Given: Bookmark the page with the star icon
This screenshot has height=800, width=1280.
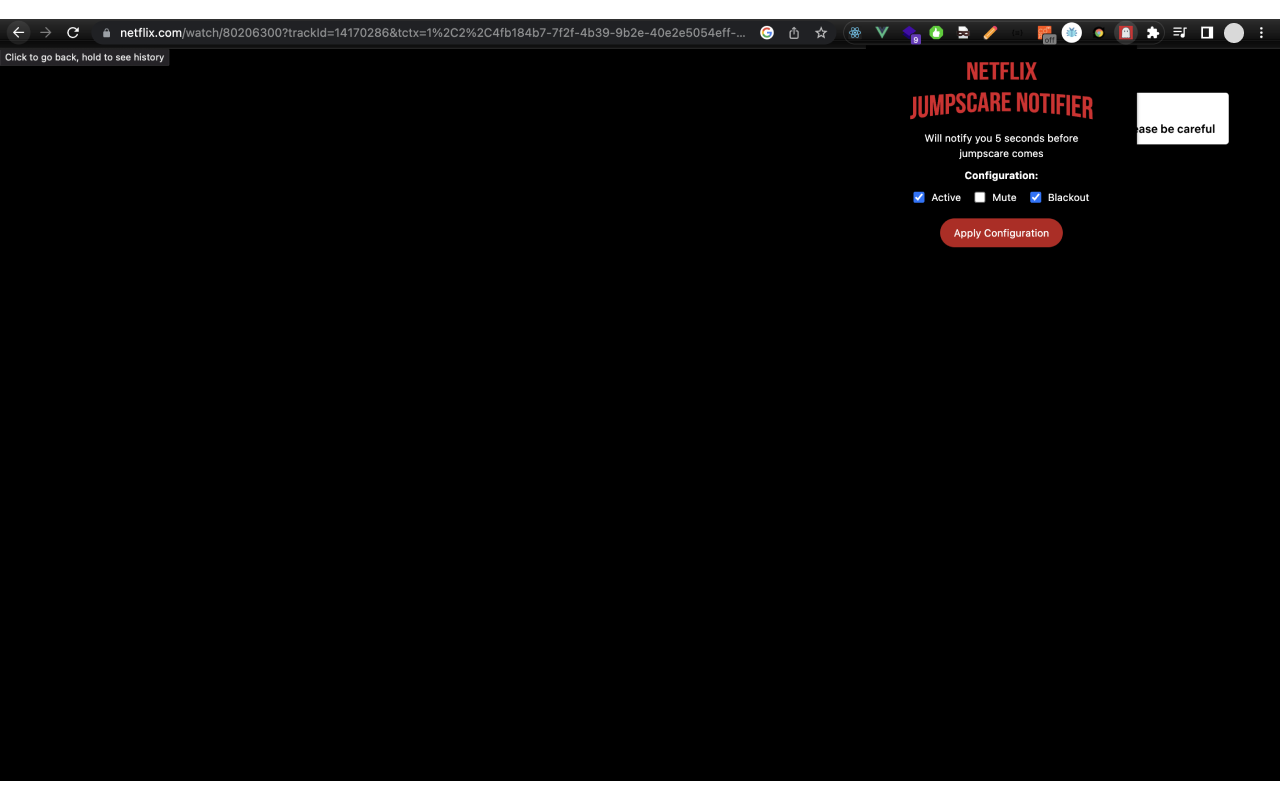Looking at the screenshot, I should point(820,32).
